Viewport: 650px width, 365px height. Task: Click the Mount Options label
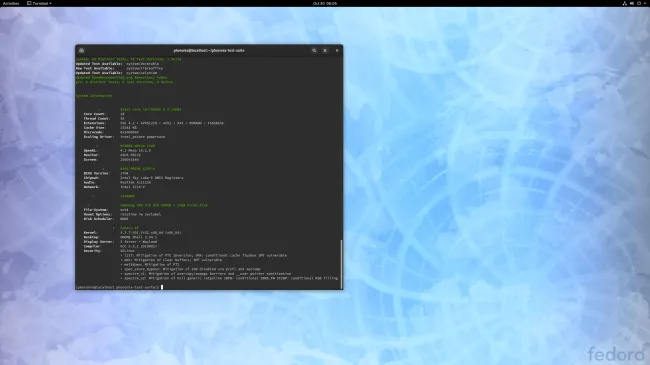98,214
